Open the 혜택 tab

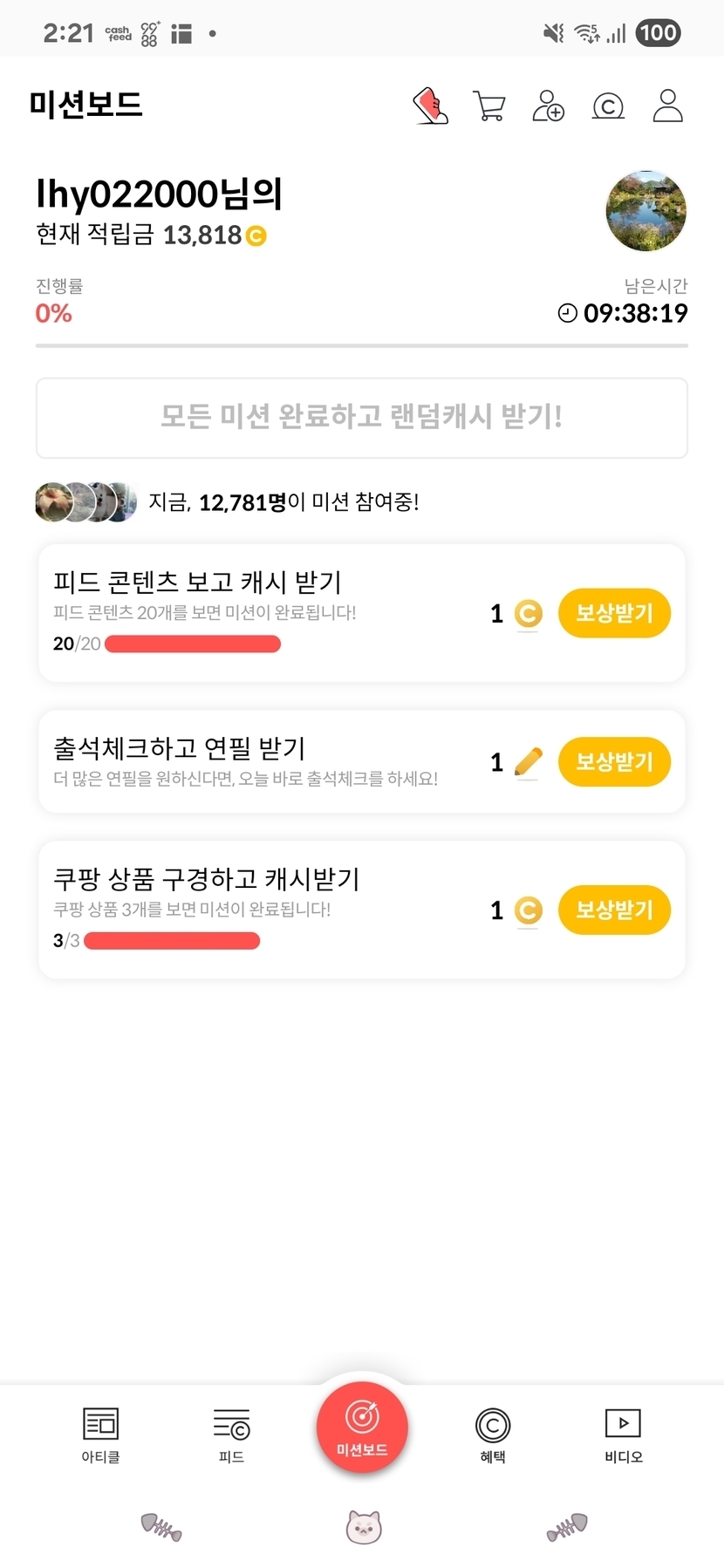[x=493, y=1435]
